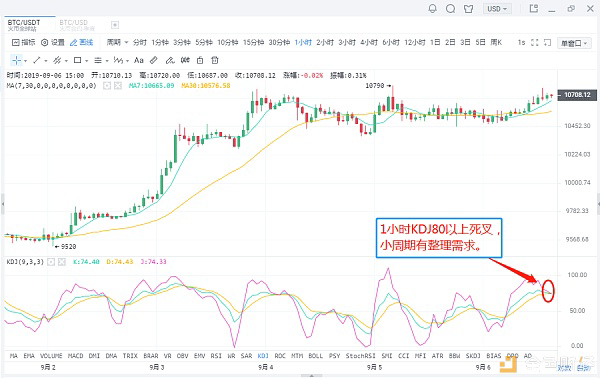
Task: Expand the USD currency dropdown
Action: [x=497, y=9]
